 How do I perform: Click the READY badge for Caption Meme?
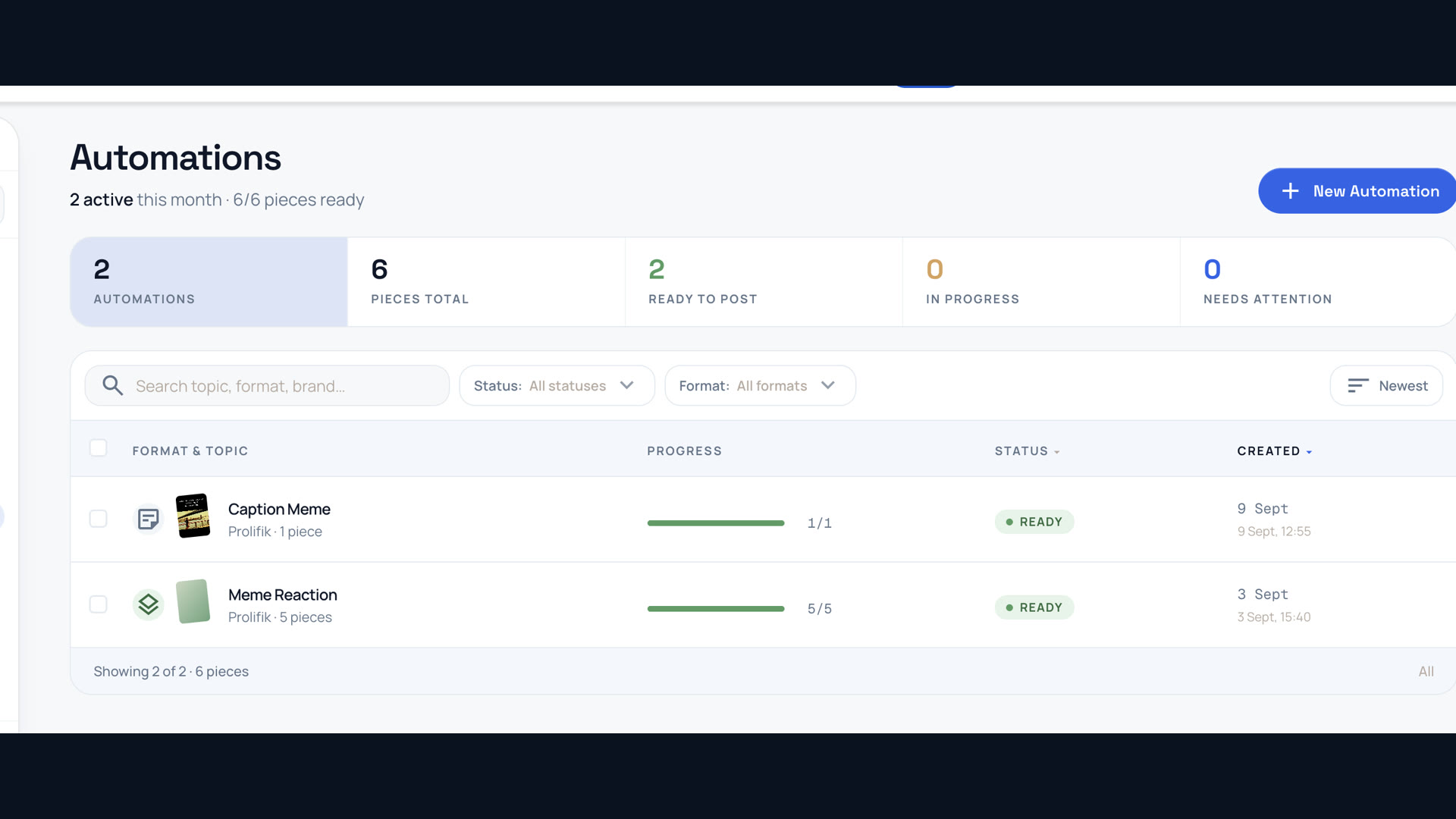tap(1034, 522)
